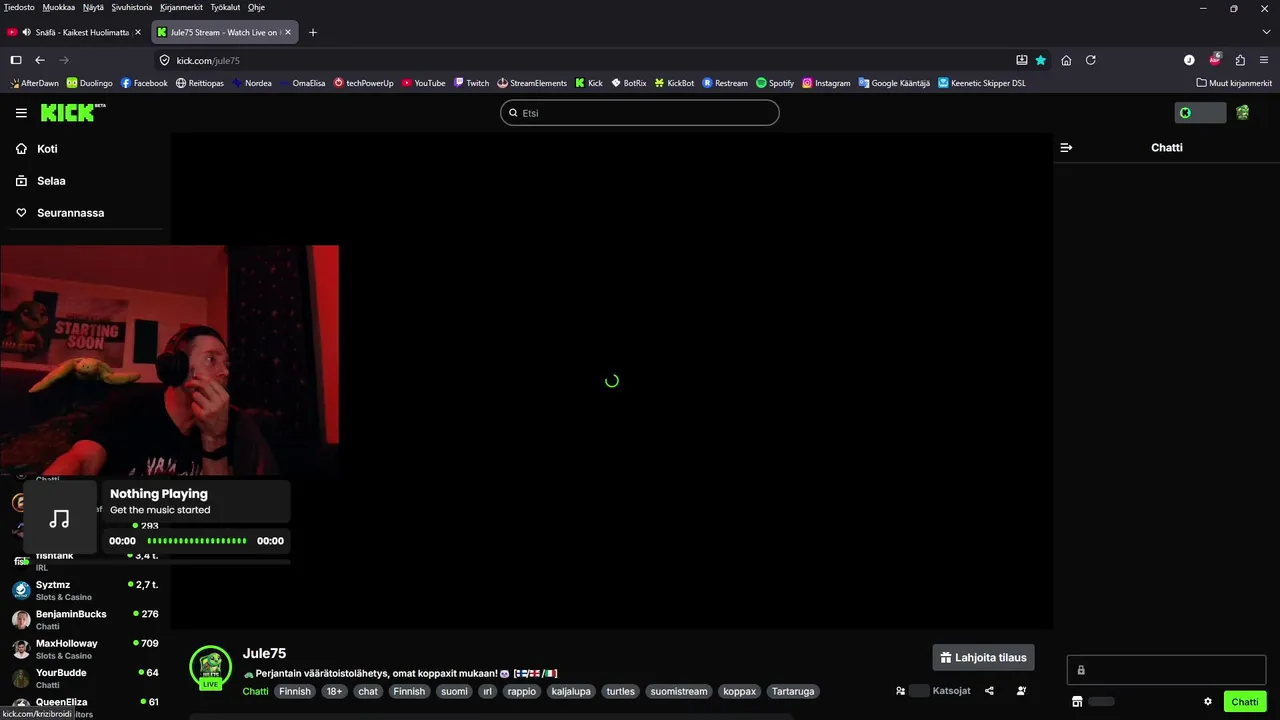
Task: Click the green Chatti category link
Action: [x=255, y=691]
